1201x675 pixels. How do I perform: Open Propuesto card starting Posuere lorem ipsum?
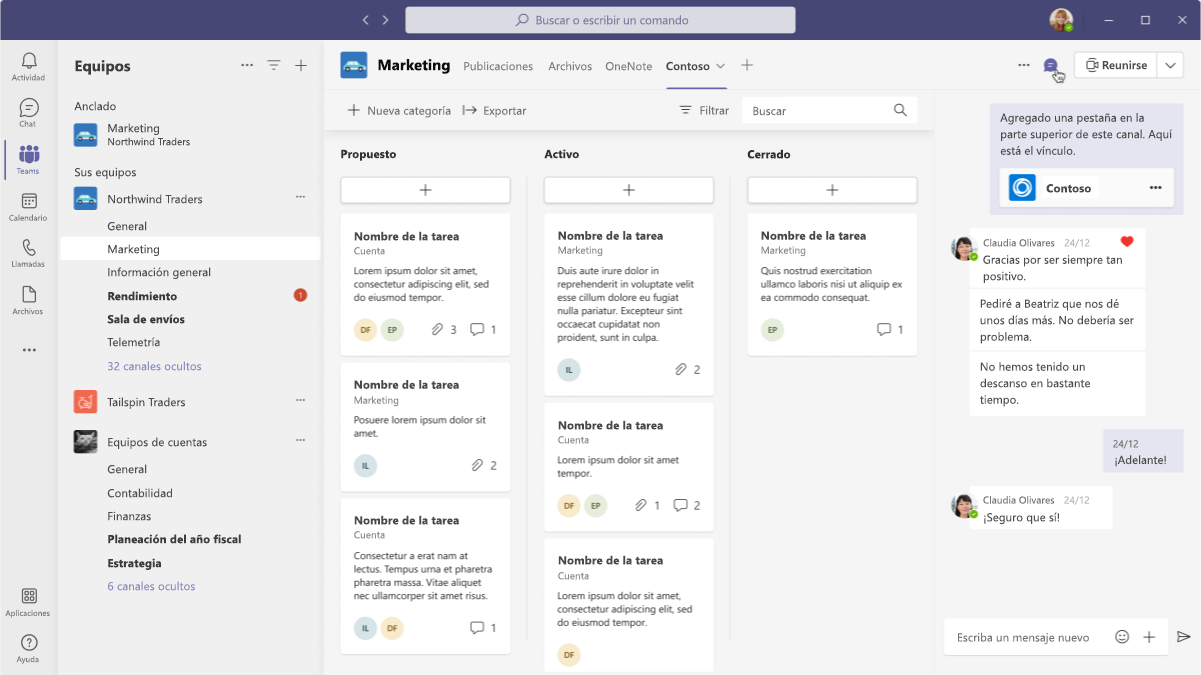coord(425,426)
